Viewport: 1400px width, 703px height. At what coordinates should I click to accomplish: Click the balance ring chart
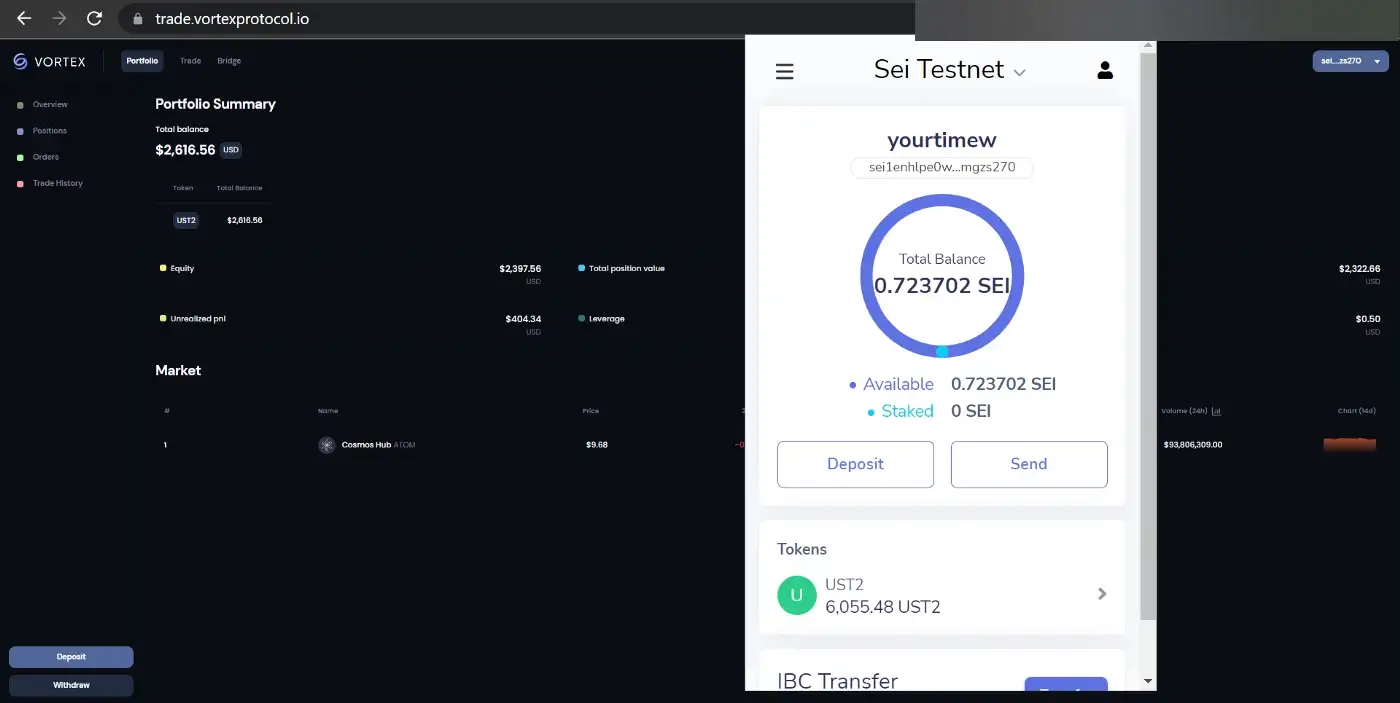pyautogui.click(x=942, y=276)
